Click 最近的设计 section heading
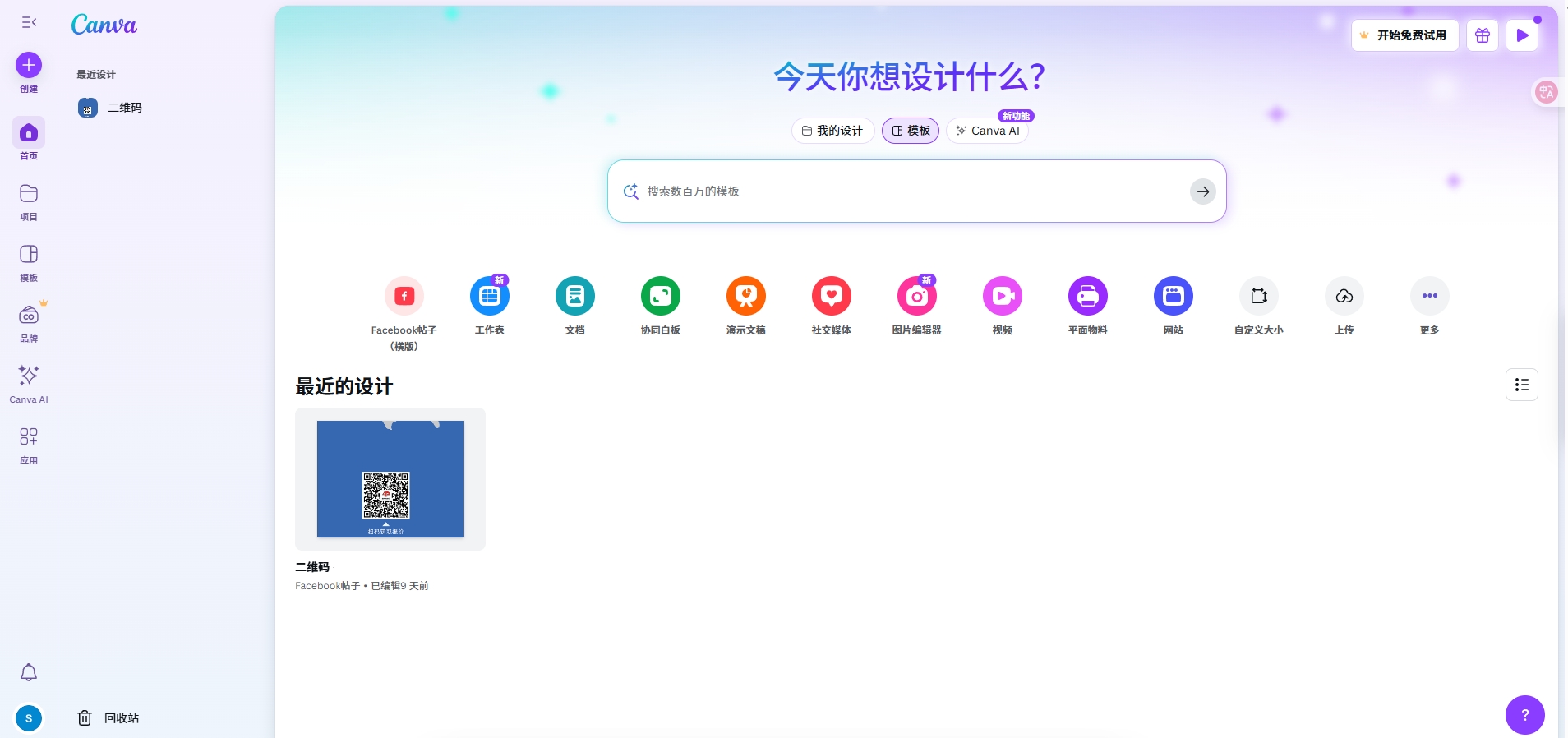Viewport: 1568px width, 738px height. pos(344,386)
